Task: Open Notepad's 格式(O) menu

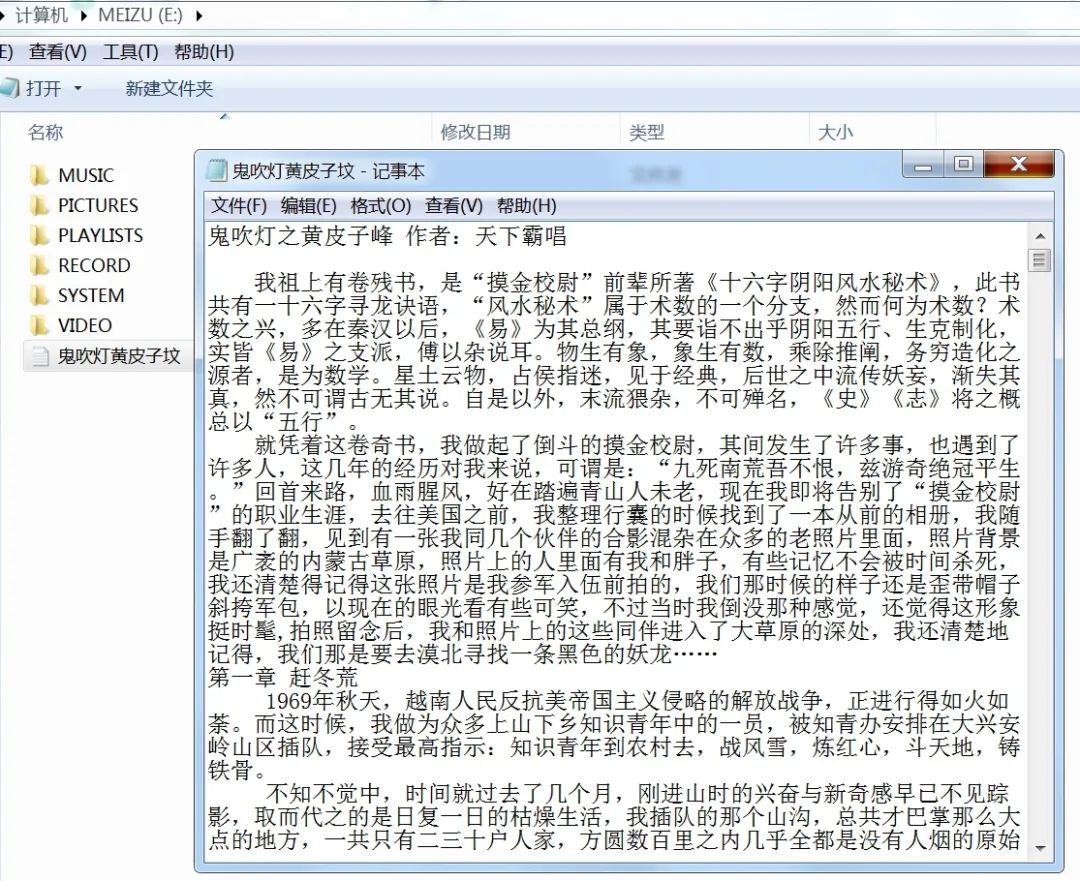Action: coord(380,206)
